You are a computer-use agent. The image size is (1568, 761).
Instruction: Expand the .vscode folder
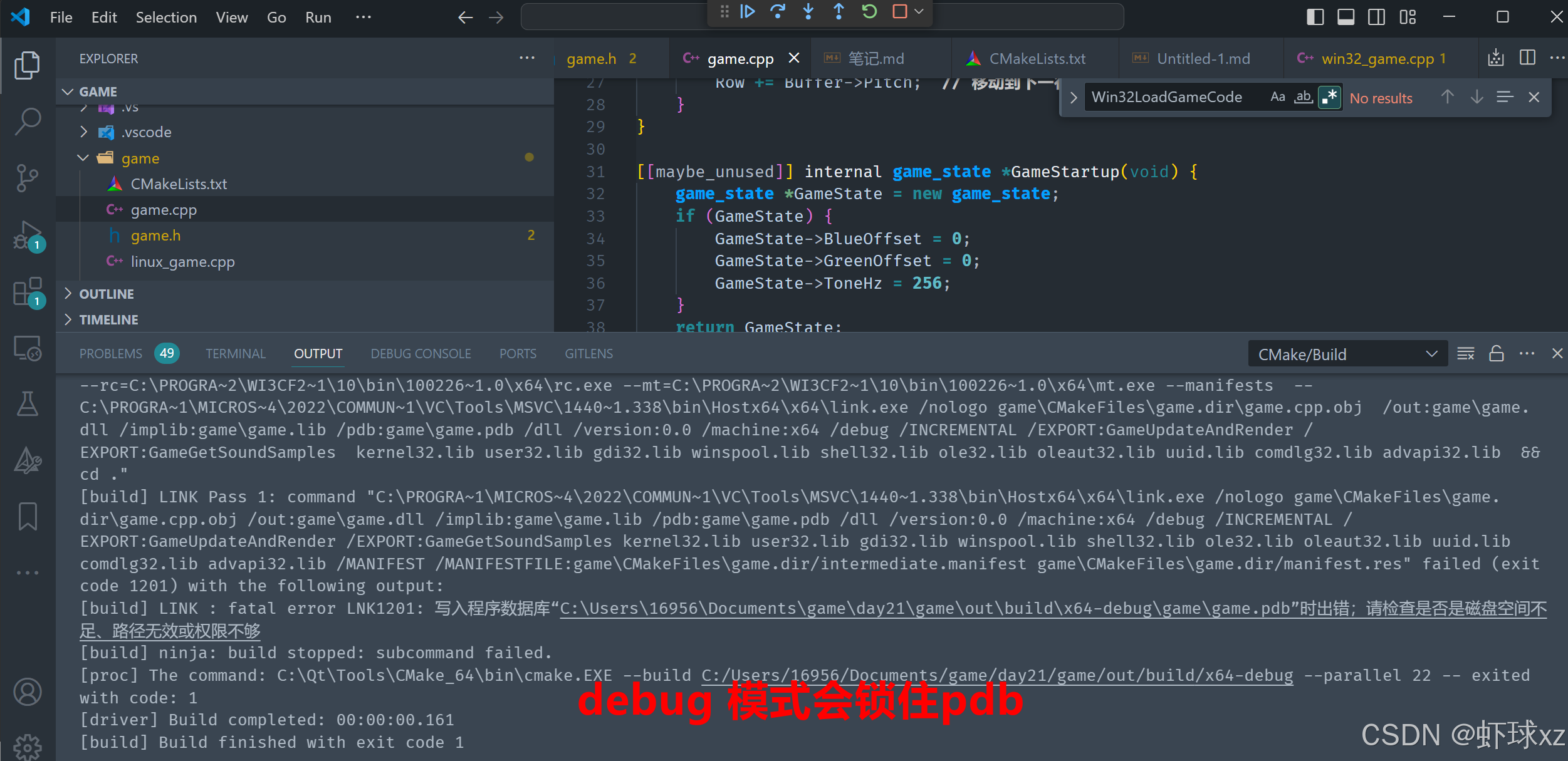(84, 132)
